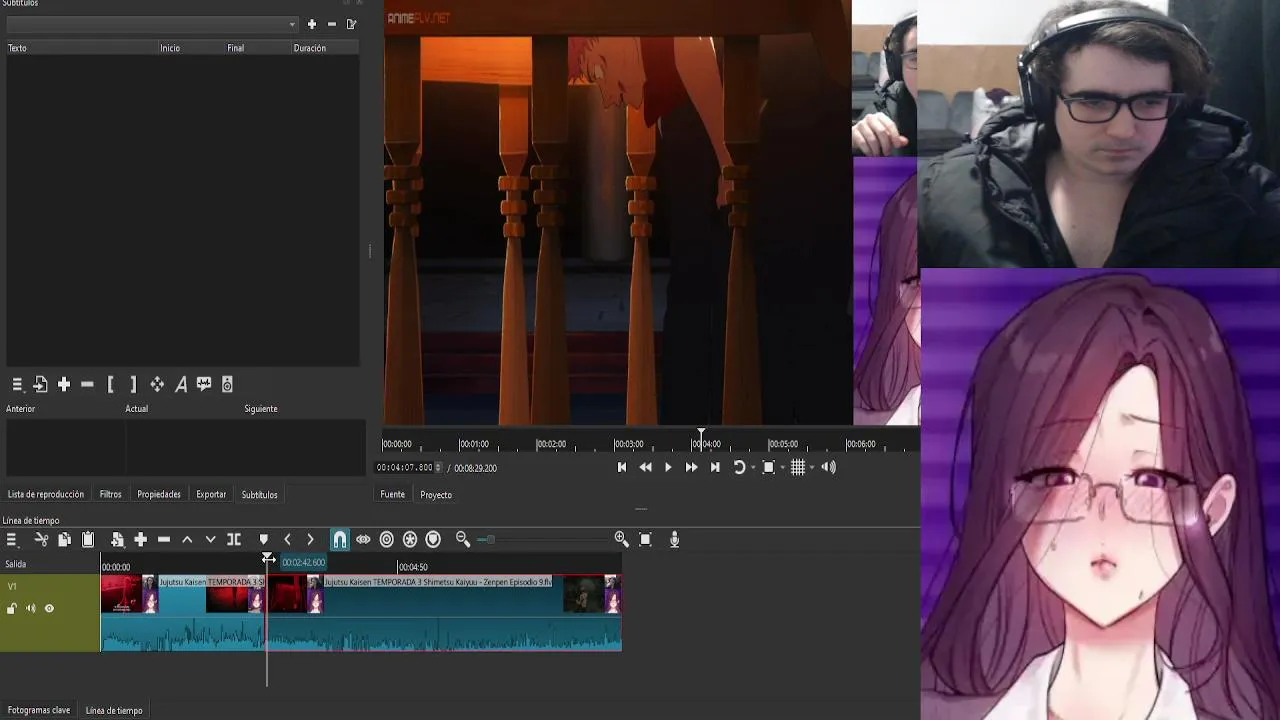Create a marker at the playhead
Screen dimensions: 1280x720
[264, 539]
